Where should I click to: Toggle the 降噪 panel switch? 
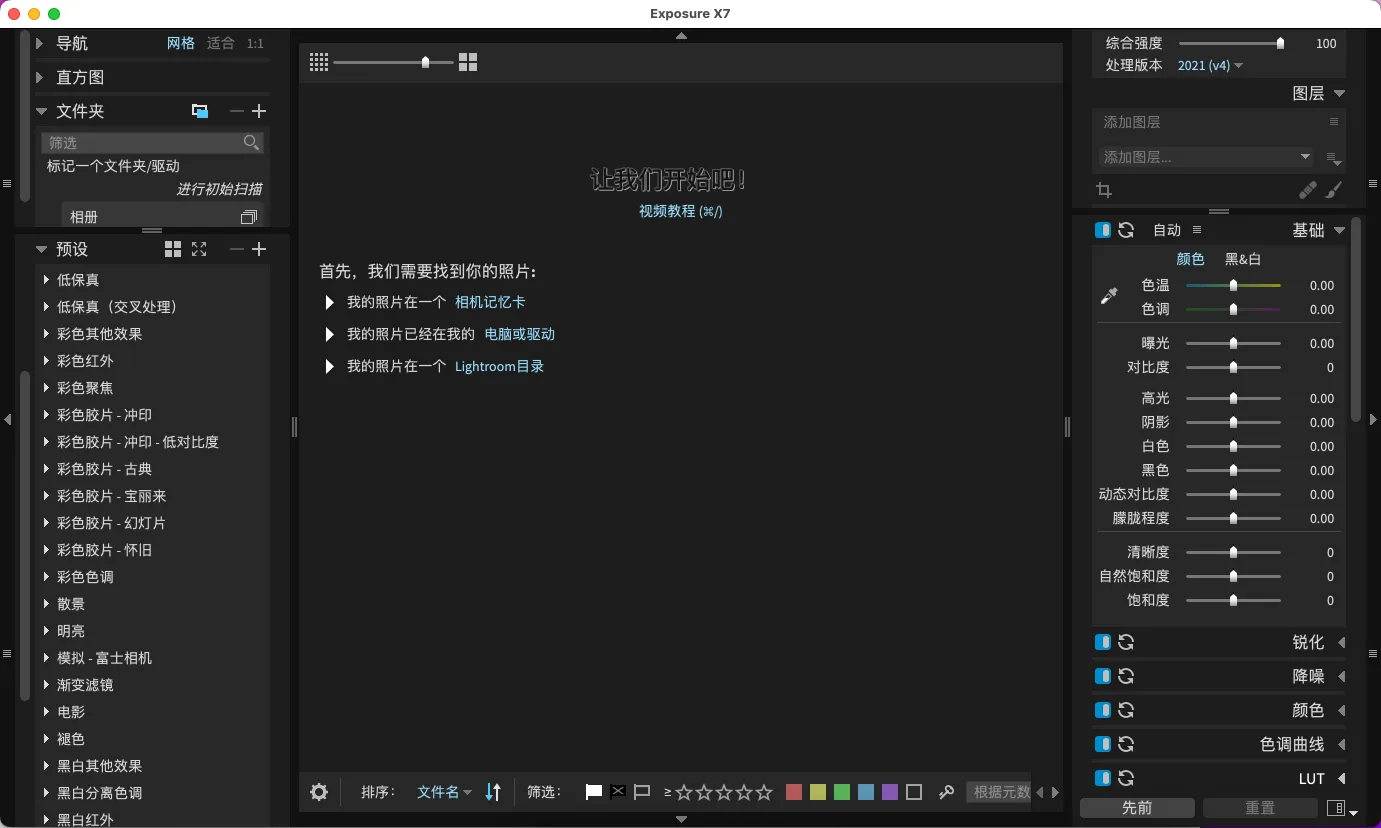[1103, 676]
